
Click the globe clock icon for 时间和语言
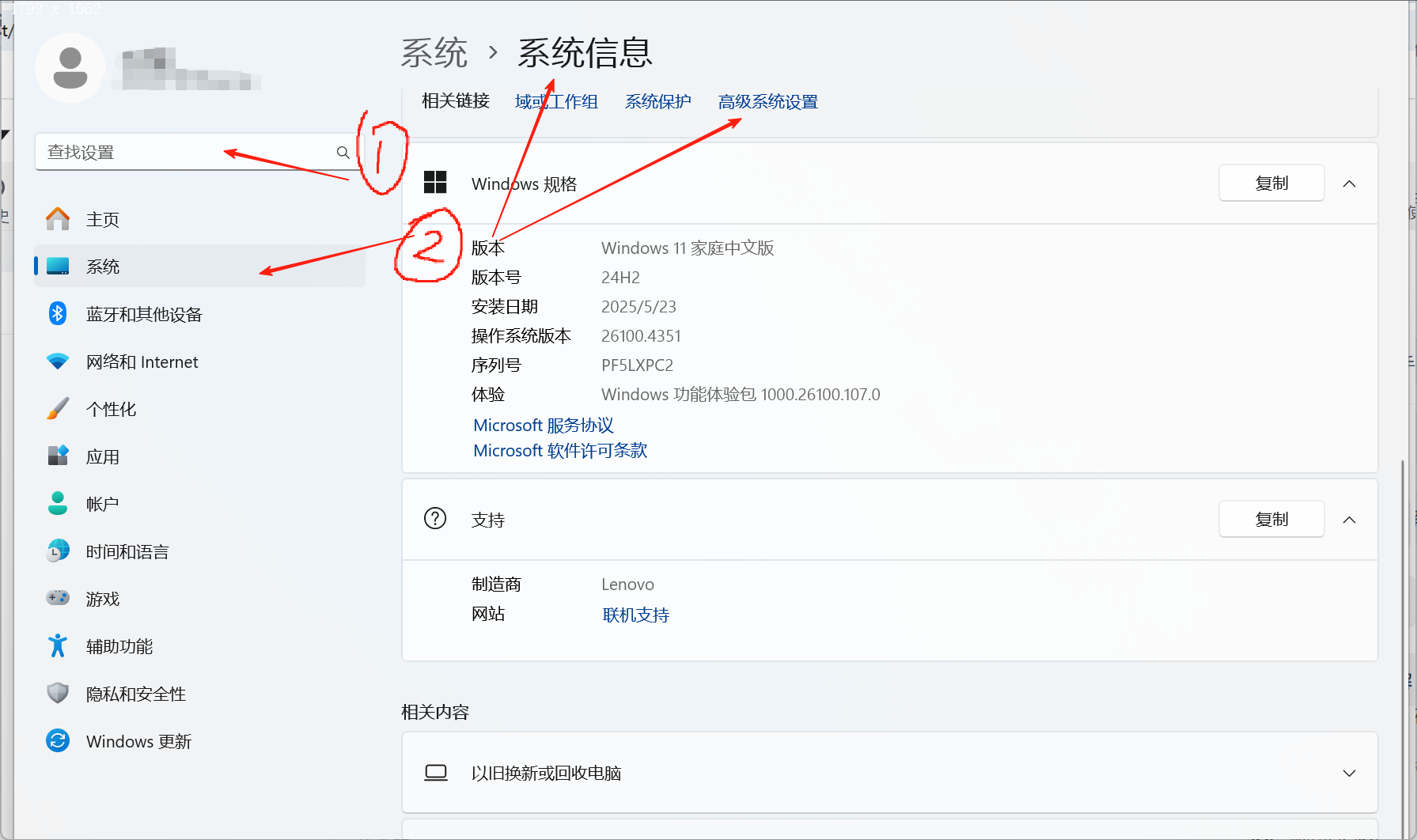pyautogui.click(x=58, y=551)
